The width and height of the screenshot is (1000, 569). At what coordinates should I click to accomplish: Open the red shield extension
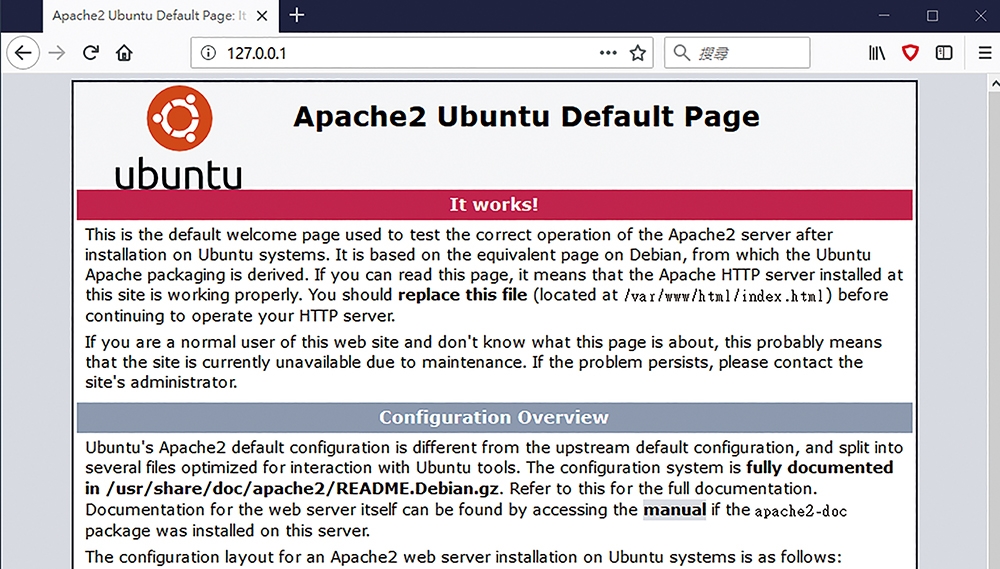[x=910, y=53]
